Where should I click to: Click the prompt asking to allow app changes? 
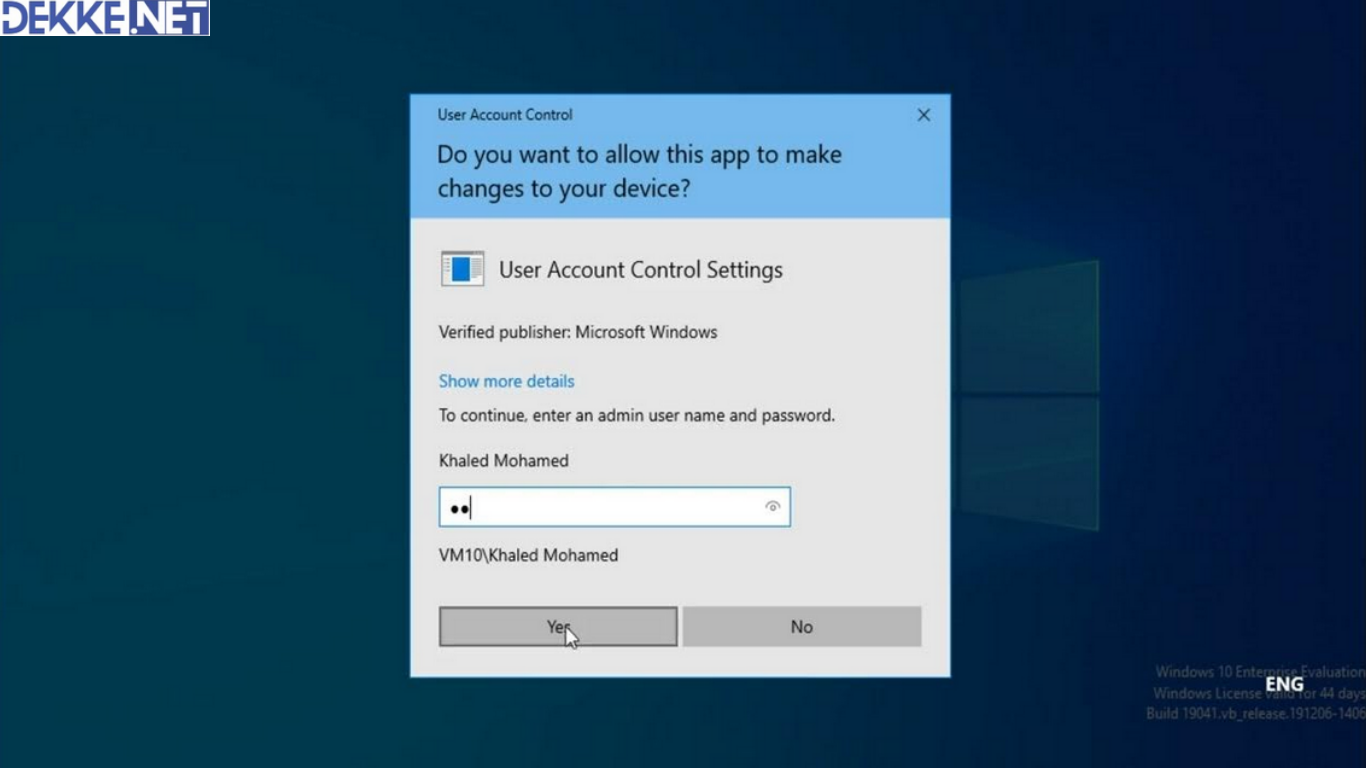pos(639,171)
